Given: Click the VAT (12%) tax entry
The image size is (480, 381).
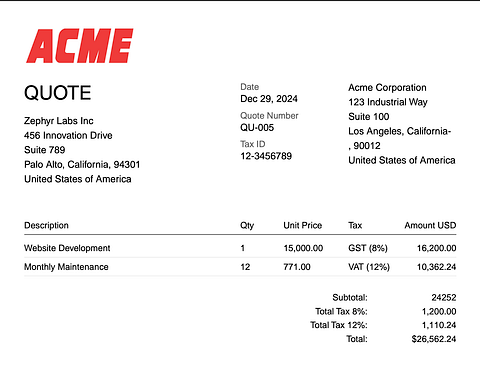Looking at the screenshot, I should (x=369, y=267).
